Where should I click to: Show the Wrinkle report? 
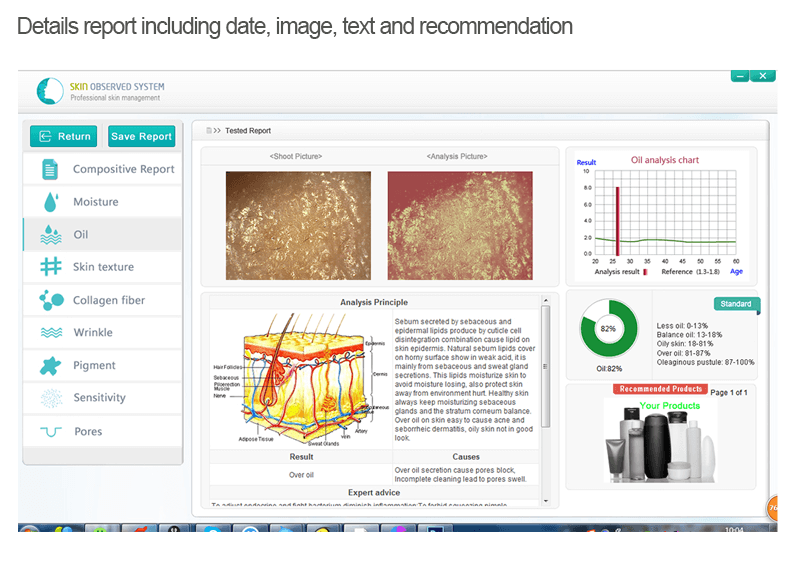click(x=103, y=333)
